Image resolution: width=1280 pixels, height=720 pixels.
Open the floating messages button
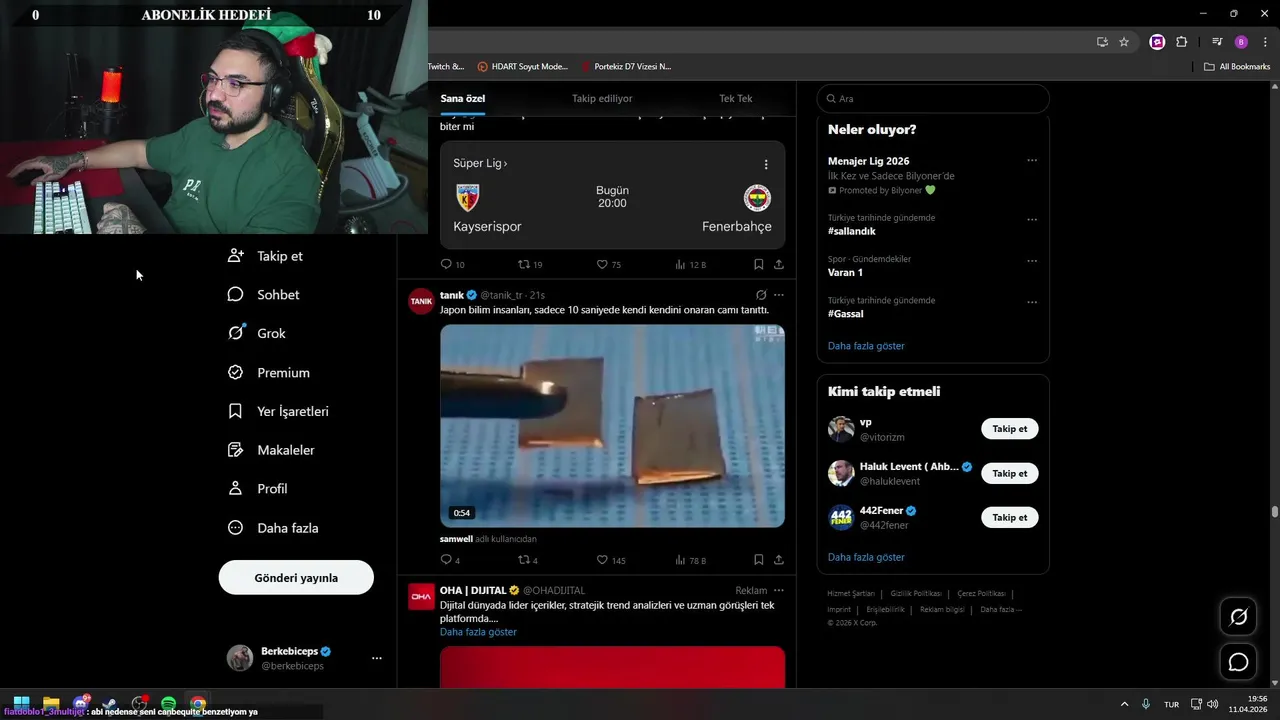click(x=1238, y=662)
